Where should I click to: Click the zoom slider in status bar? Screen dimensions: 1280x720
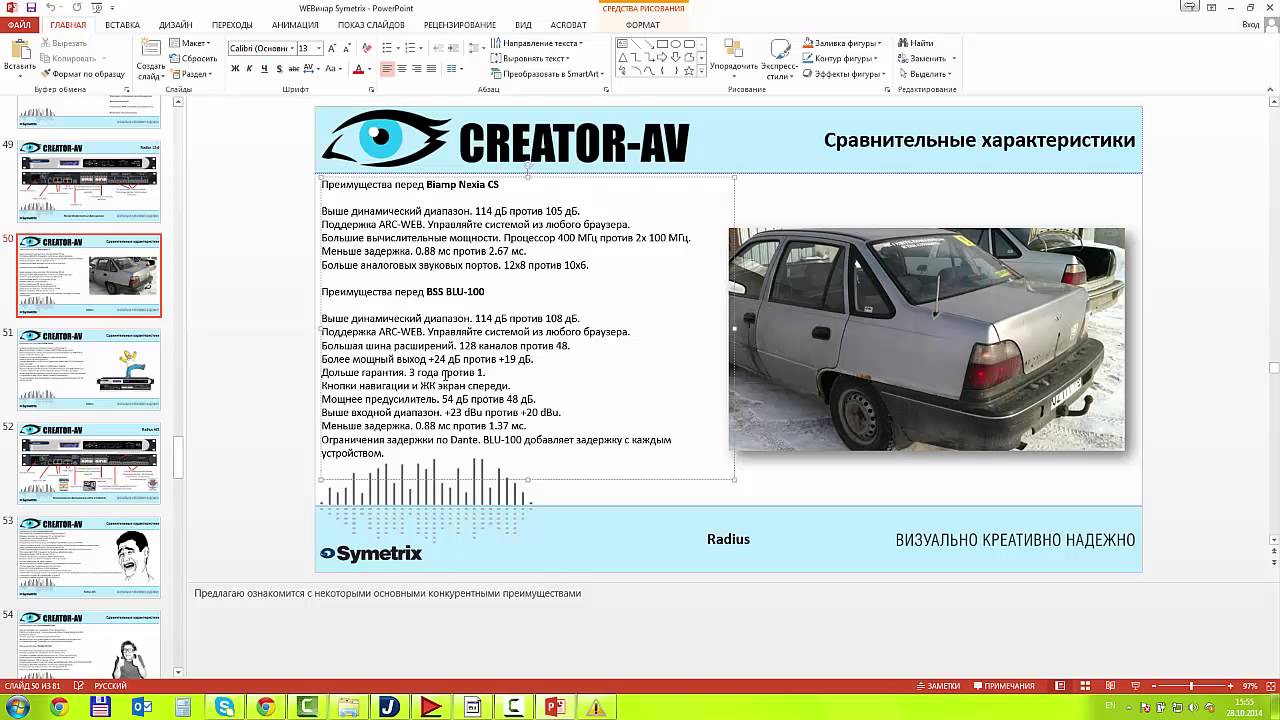click(1190, 686)
